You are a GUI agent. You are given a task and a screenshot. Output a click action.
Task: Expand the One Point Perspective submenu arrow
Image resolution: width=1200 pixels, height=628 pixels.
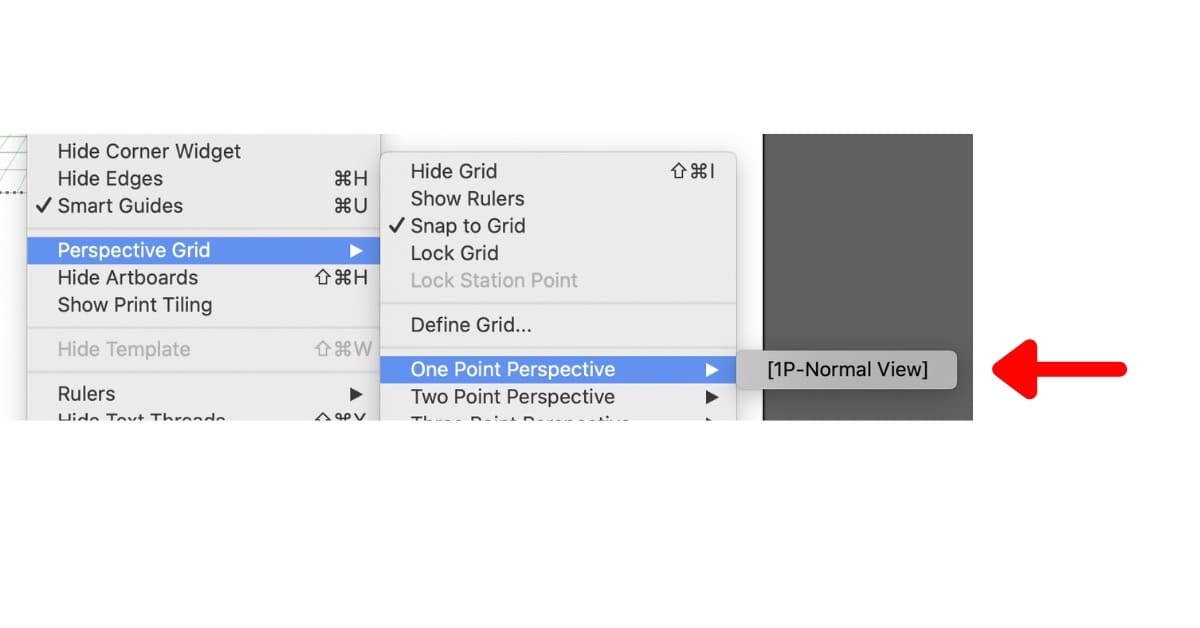[712, 370]
